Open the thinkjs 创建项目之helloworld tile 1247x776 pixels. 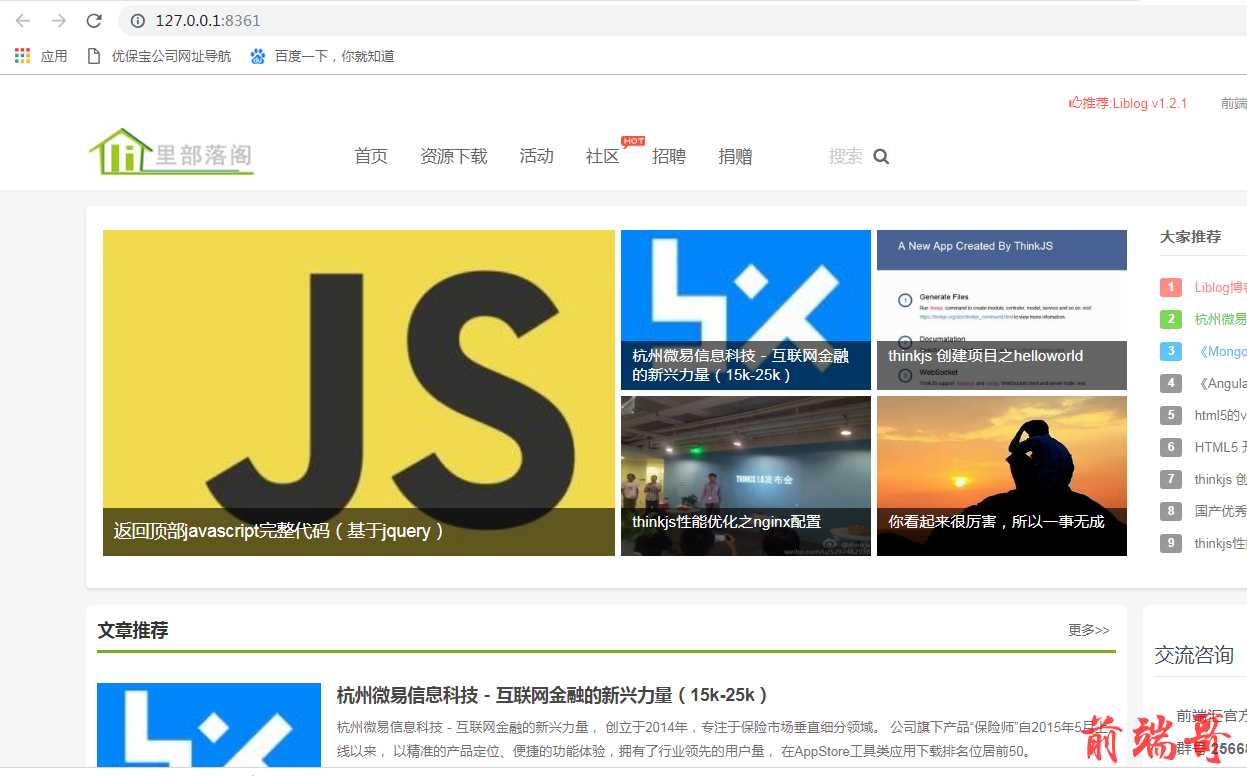coord(1002,310)
